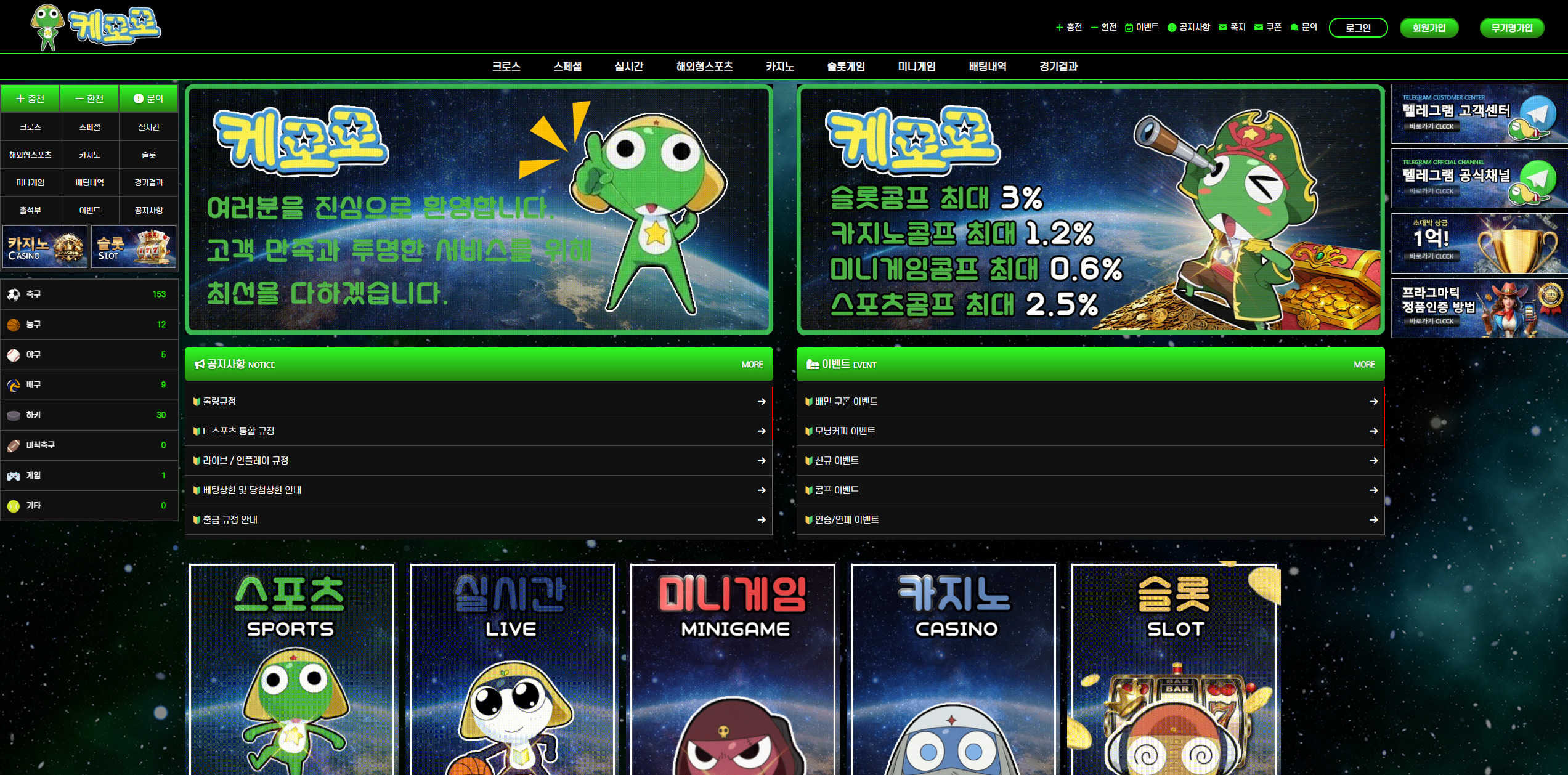Screen dimensions: 1568x775
Task: Click the green 충전 sidebar button
Action: coord(30,99)
